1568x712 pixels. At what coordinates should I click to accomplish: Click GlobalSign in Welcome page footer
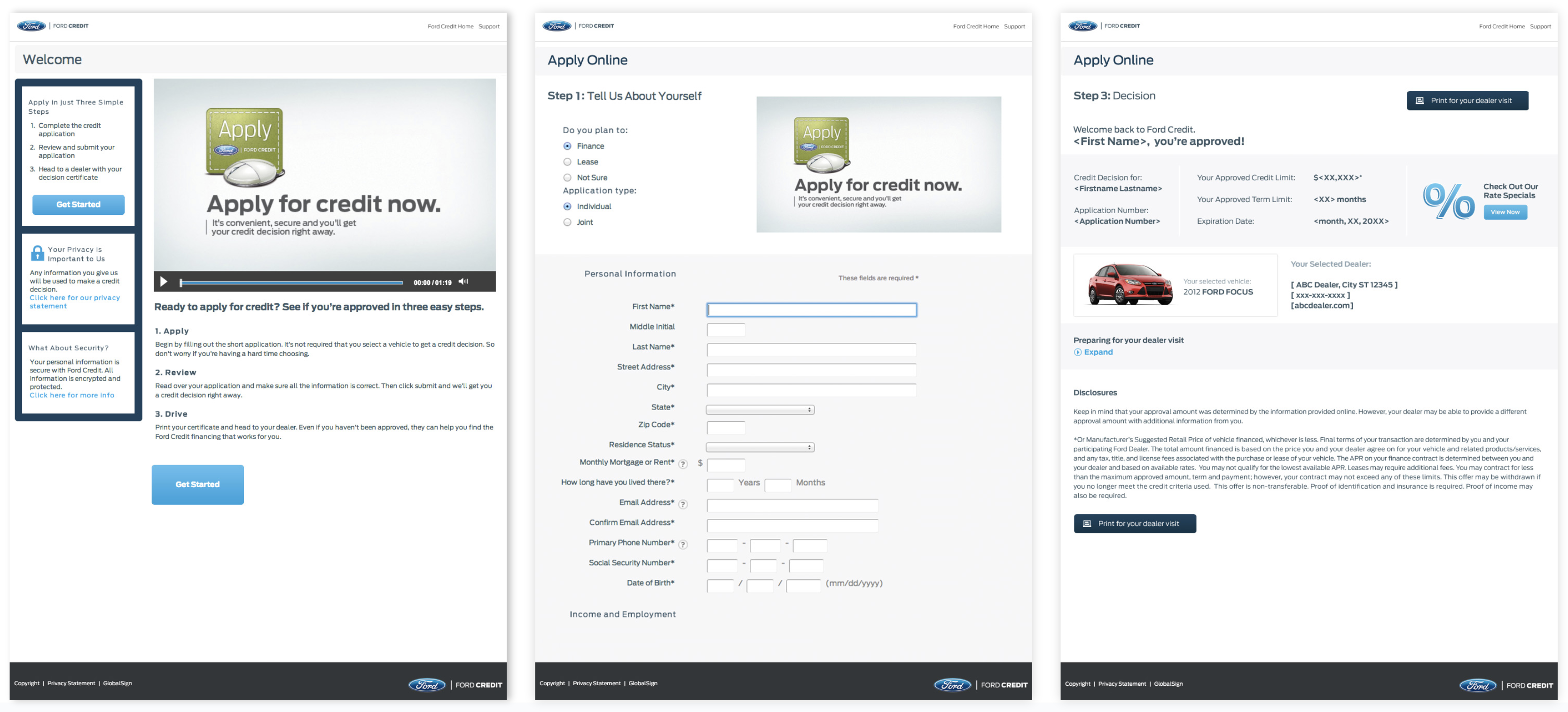[x=118, y=683]
